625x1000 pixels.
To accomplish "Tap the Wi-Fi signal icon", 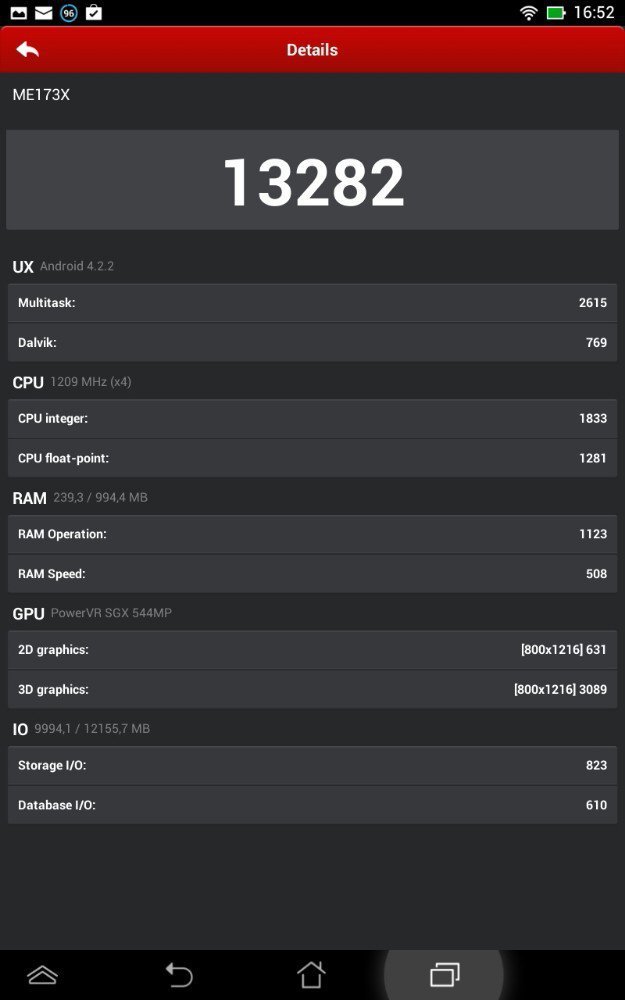I will 529,13.
